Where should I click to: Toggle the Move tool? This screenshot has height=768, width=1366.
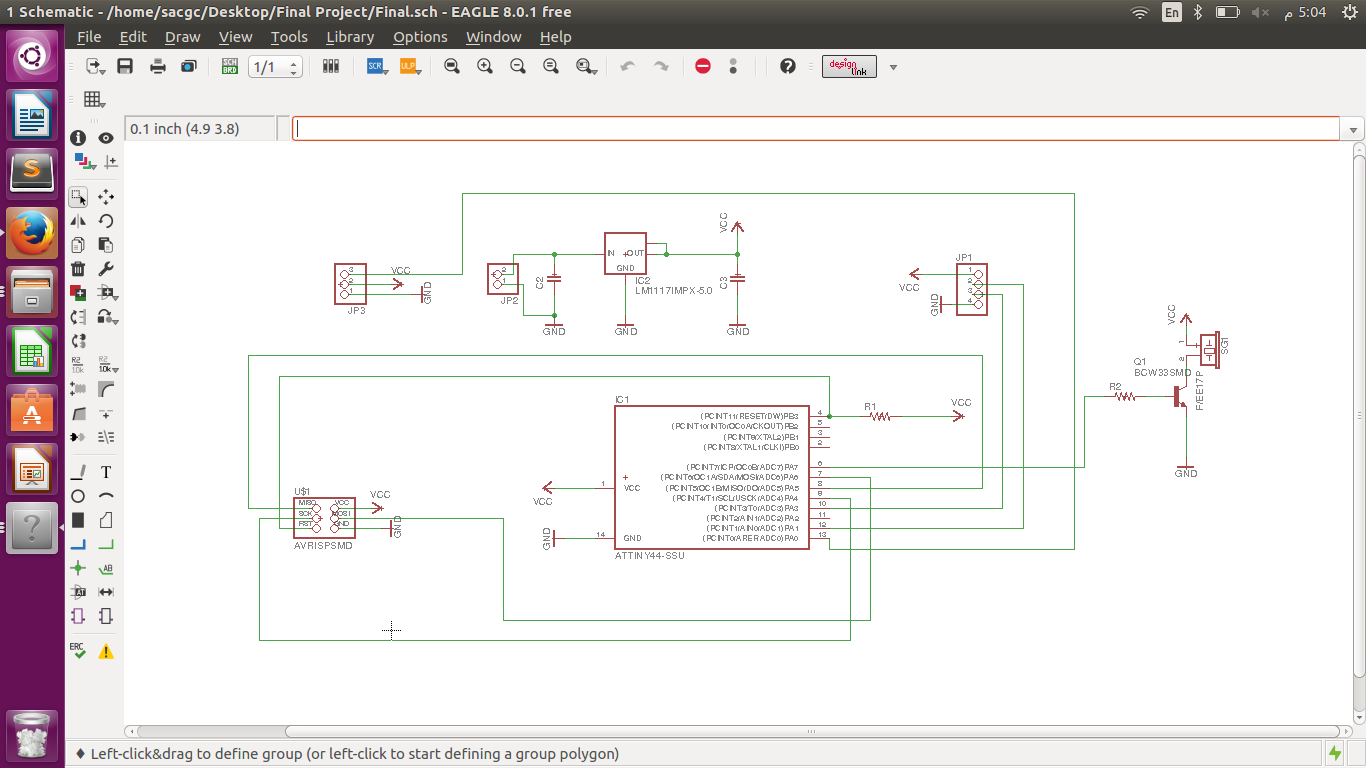[x=106, y=197]
